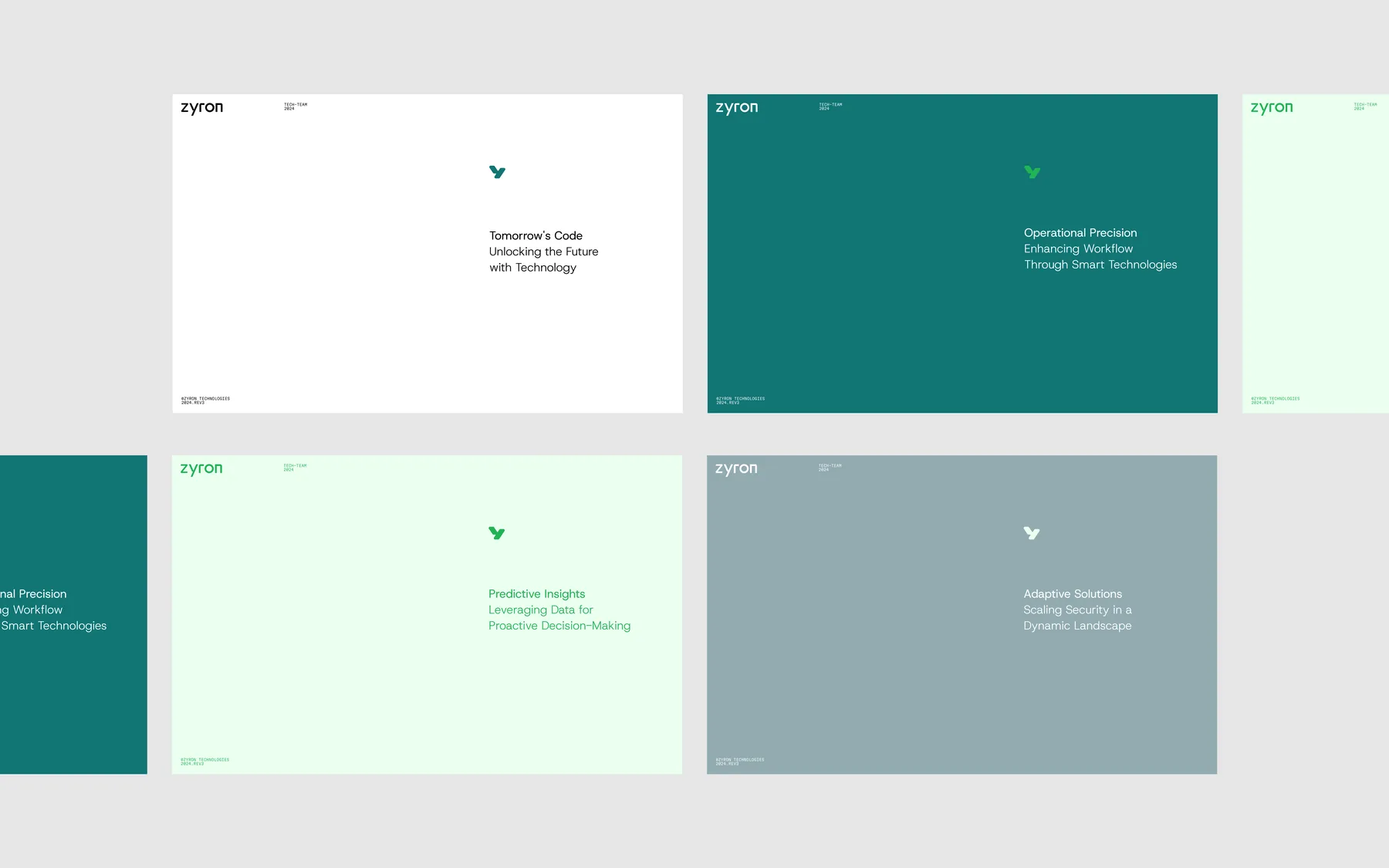Viewport: 1389px width, 868px height.
Task: Select the 'Scaling Security in a' line
Action: [x=1077, y=610]
